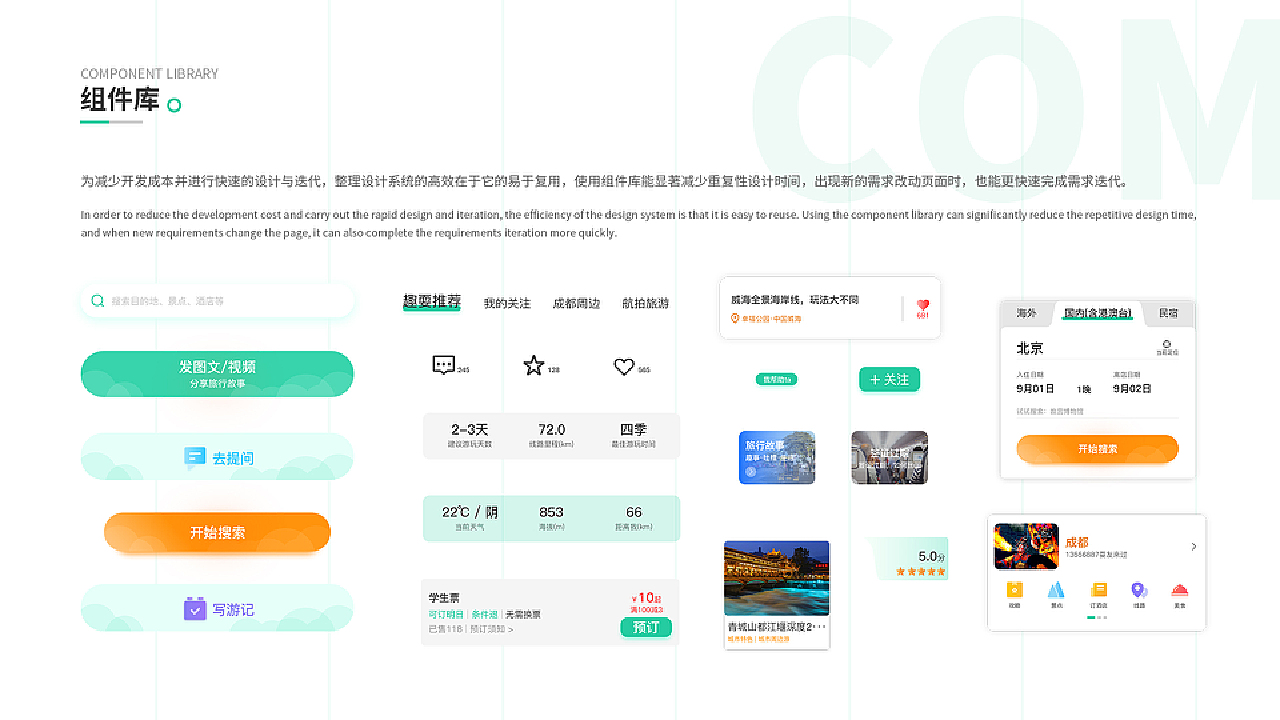Click the five orange rating stars
The image size is (1280, 720).
[x=920, y=572]
